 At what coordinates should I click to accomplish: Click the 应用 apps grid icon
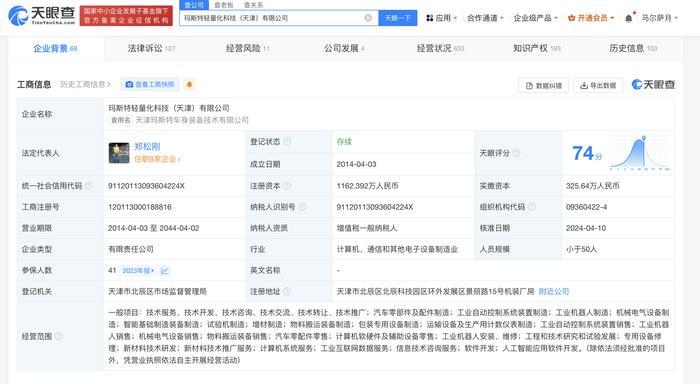click(x=429, y=18)
